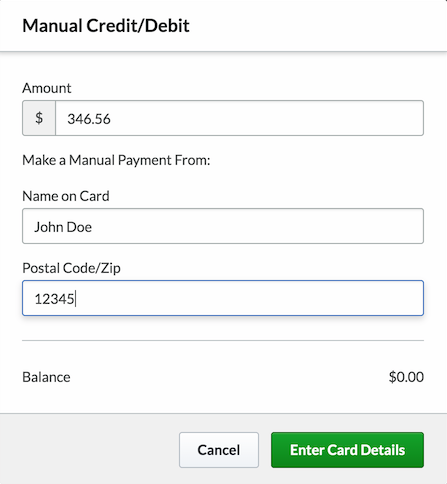Select the $0.00 balance value
Screen dimensions: 447x484
pyautogui.click(x=406, y=377)
